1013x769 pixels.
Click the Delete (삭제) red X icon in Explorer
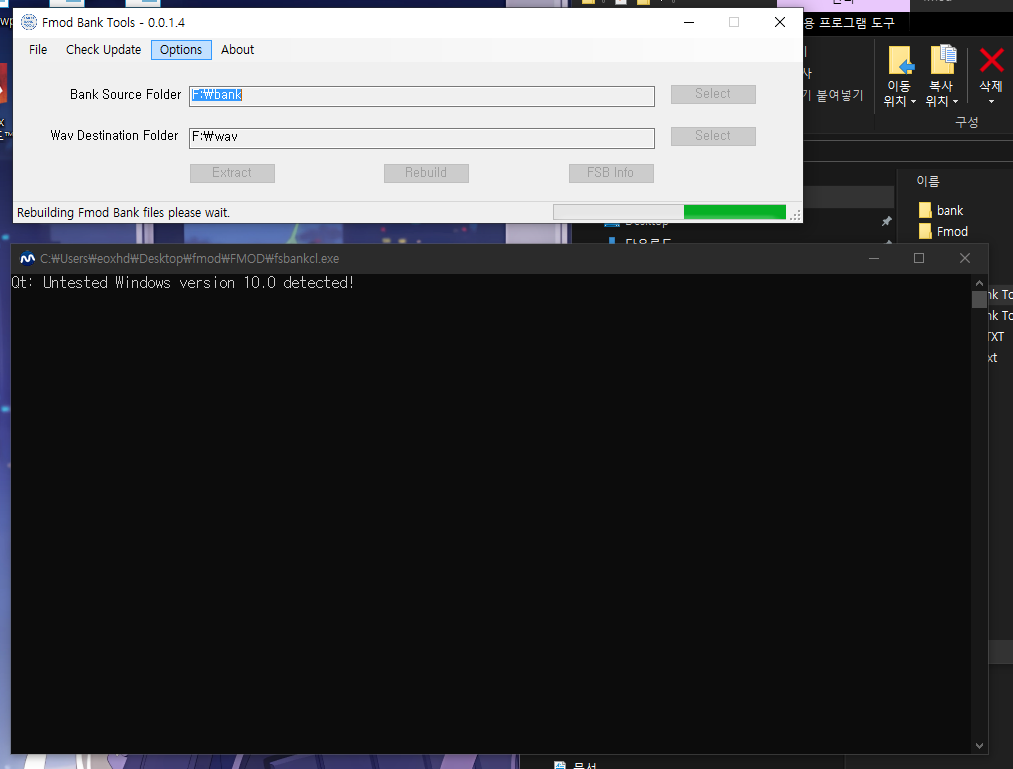click(x=991, y=61)
